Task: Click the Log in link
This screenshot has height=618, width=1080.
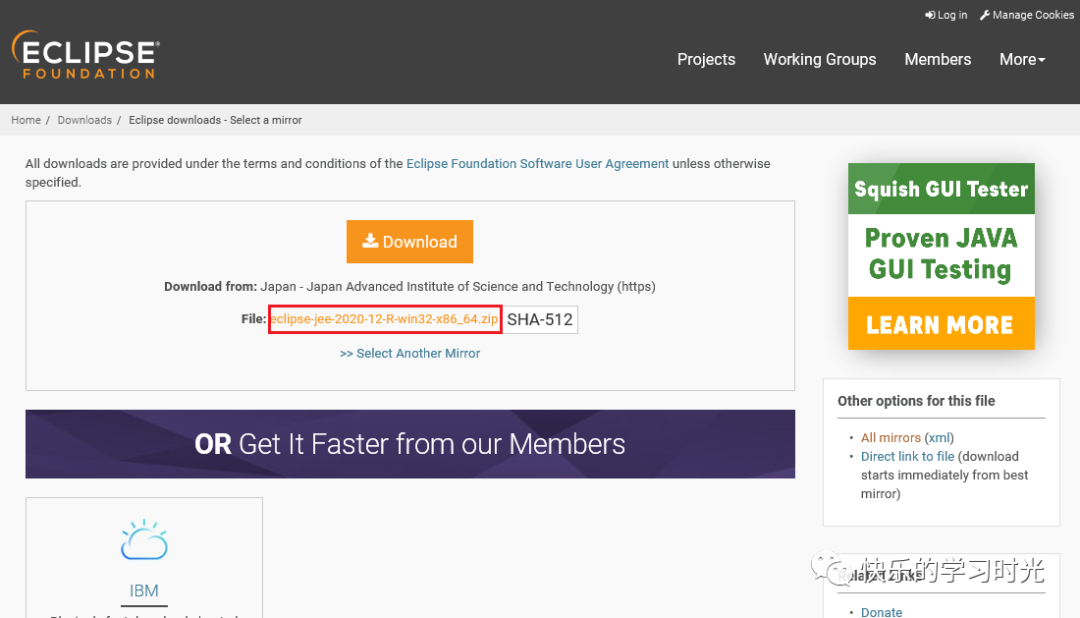Action: [946, 15]
